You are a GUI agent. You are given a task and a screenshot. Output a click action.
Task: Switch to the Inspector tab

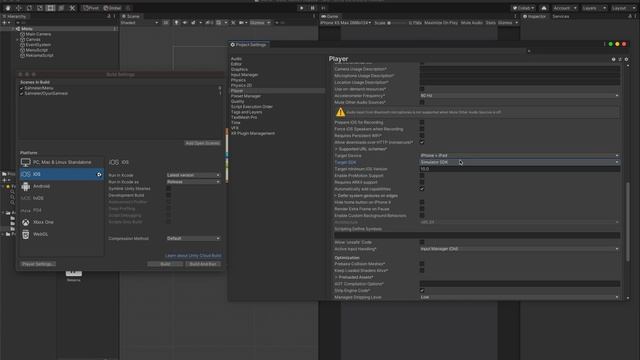pyautogui.click(x=535, y=16)
